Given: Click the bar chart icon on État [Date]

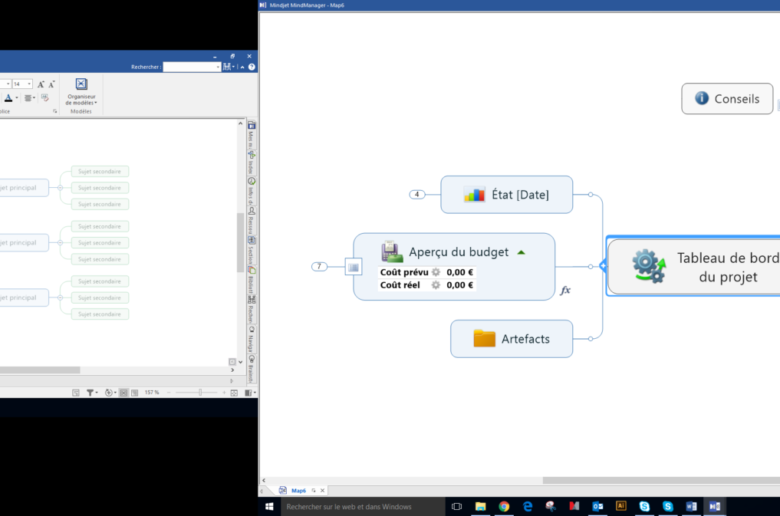Looking at the screenshot, I should tap(474, 195).
